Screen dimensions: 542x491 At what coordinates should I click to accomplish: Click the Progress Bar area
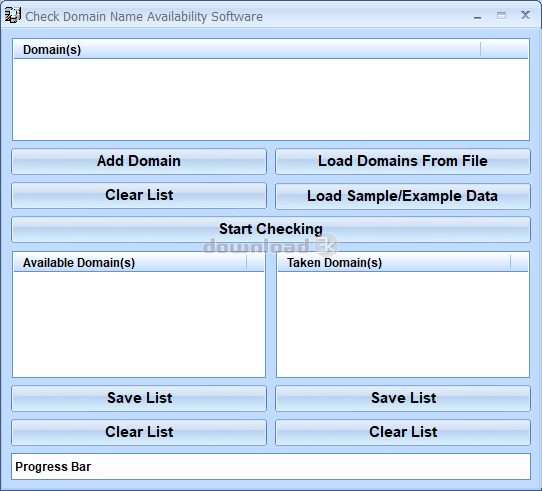[271, 466]
